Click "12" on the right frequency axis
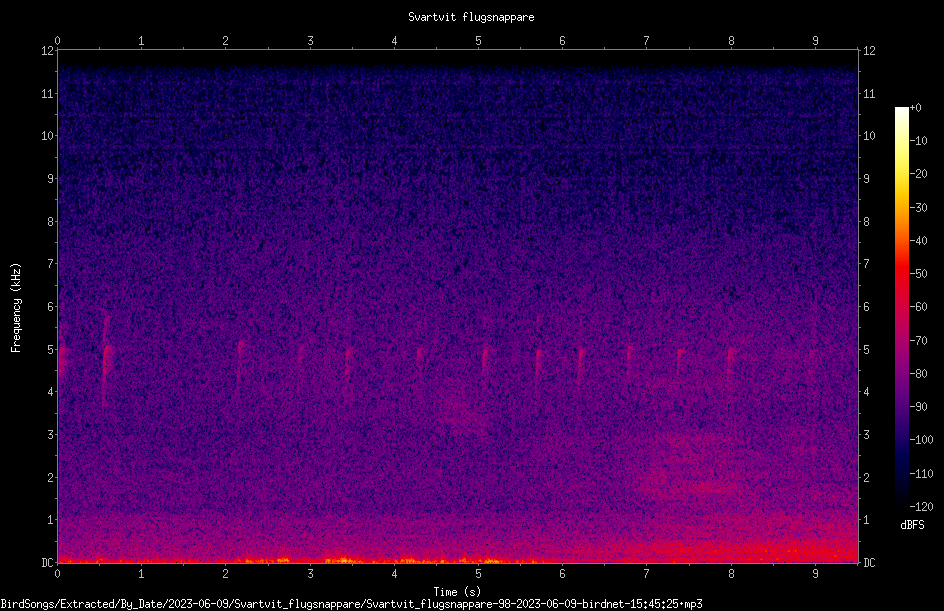The width and height of the screenshot is (944, 611). (869, 51)
